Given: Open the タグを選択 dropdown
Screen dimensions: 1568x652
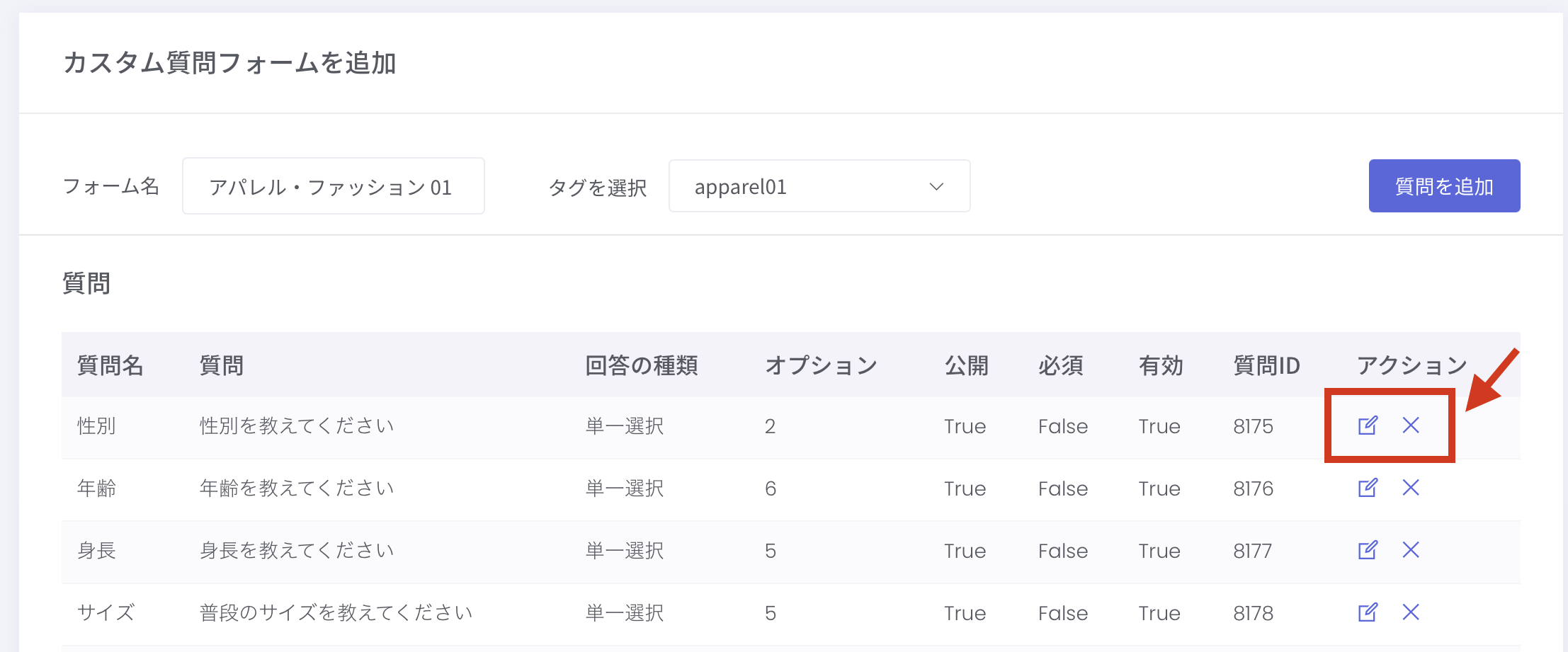Looking at the screenshot, I should [x=819, y=186].
